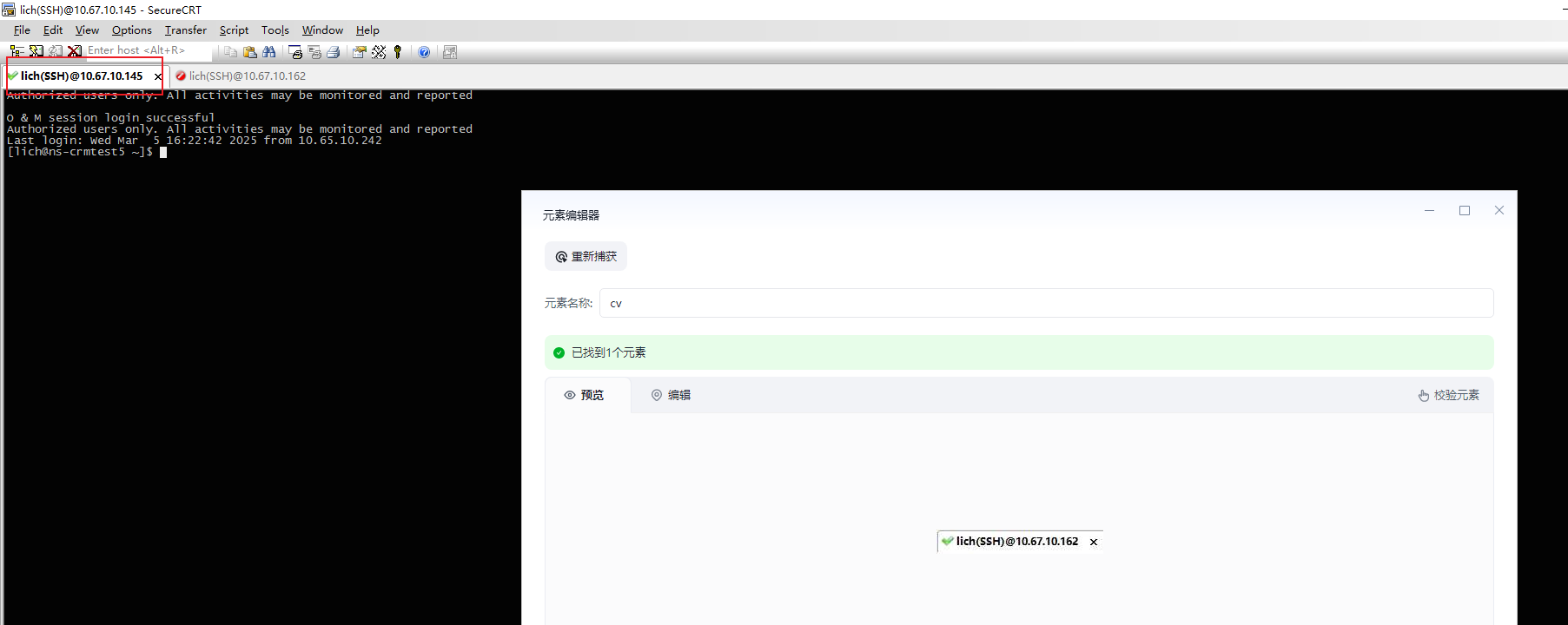
Task: Switch to the 编辑 edit tab
Action: click(671, 395)
